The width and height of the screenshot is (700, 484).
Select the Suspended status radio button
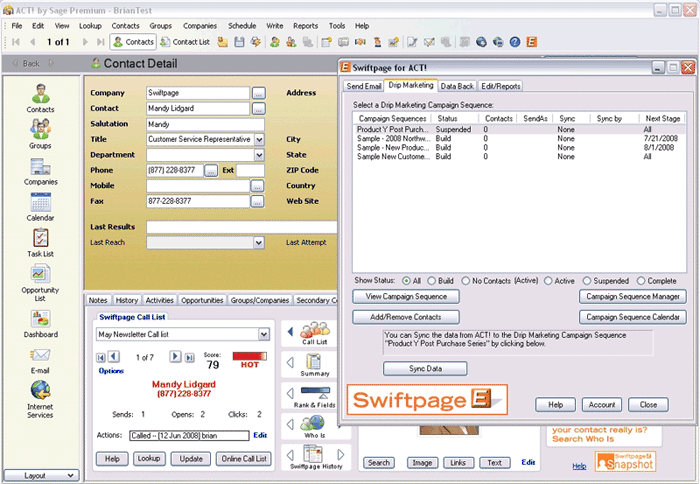point(586,280)
